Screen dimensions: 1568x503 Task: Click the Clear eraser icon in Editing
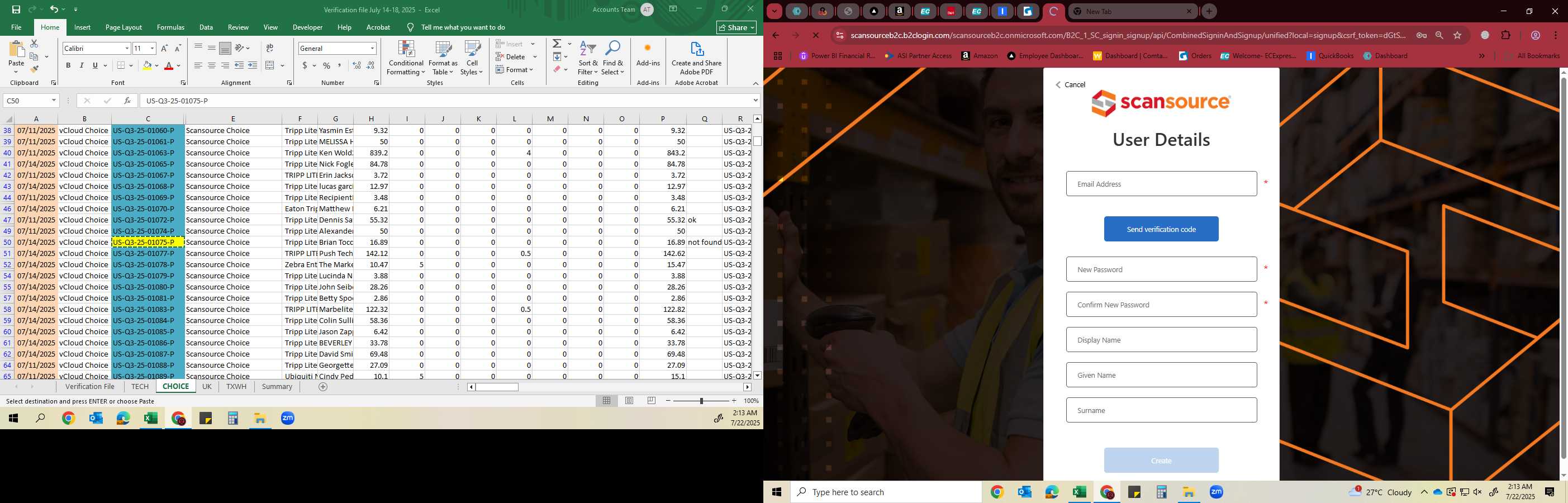point(557,69)
